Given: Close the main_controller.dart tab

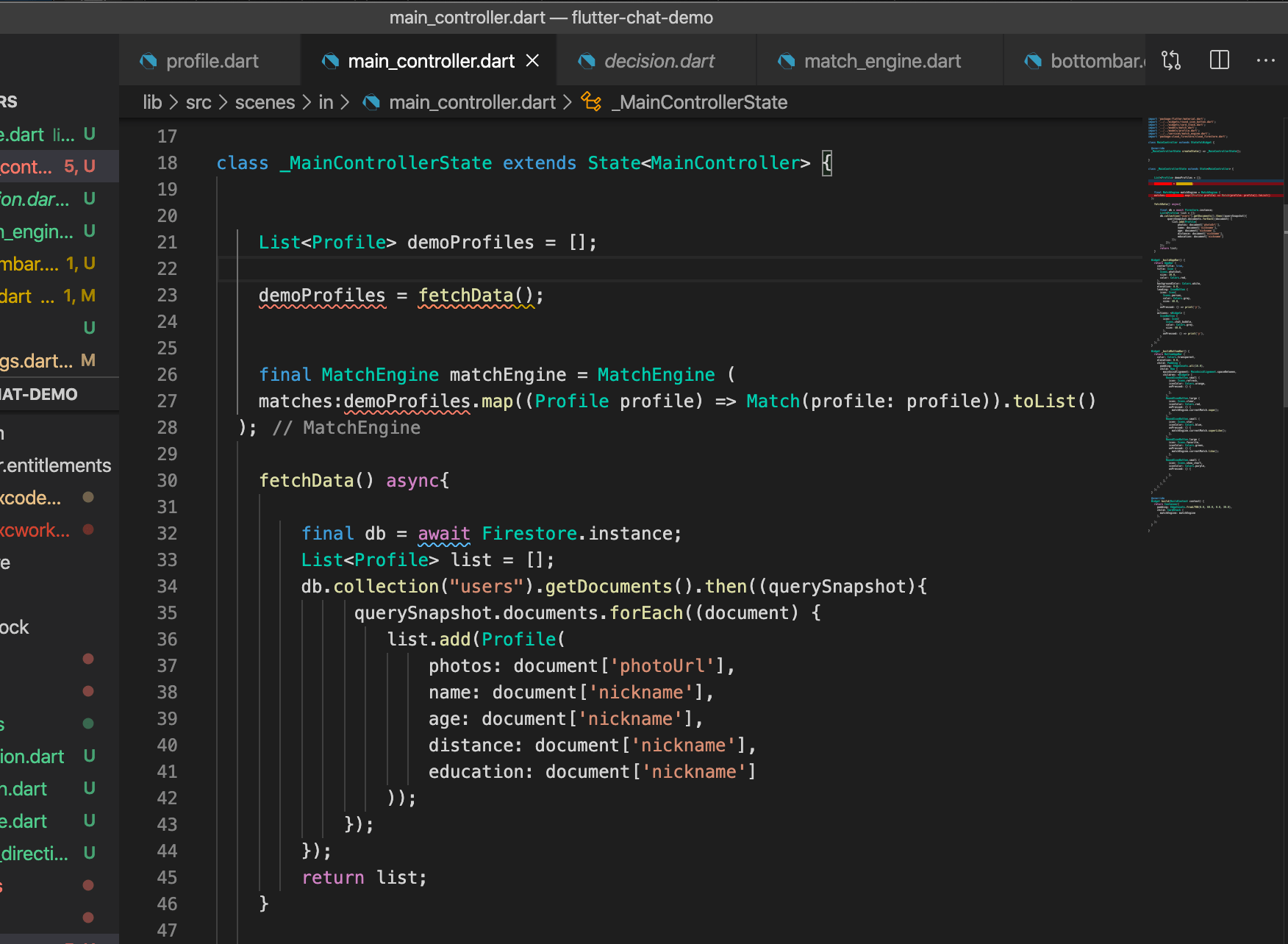Looking at the screenshot, I should click(532, 60).
